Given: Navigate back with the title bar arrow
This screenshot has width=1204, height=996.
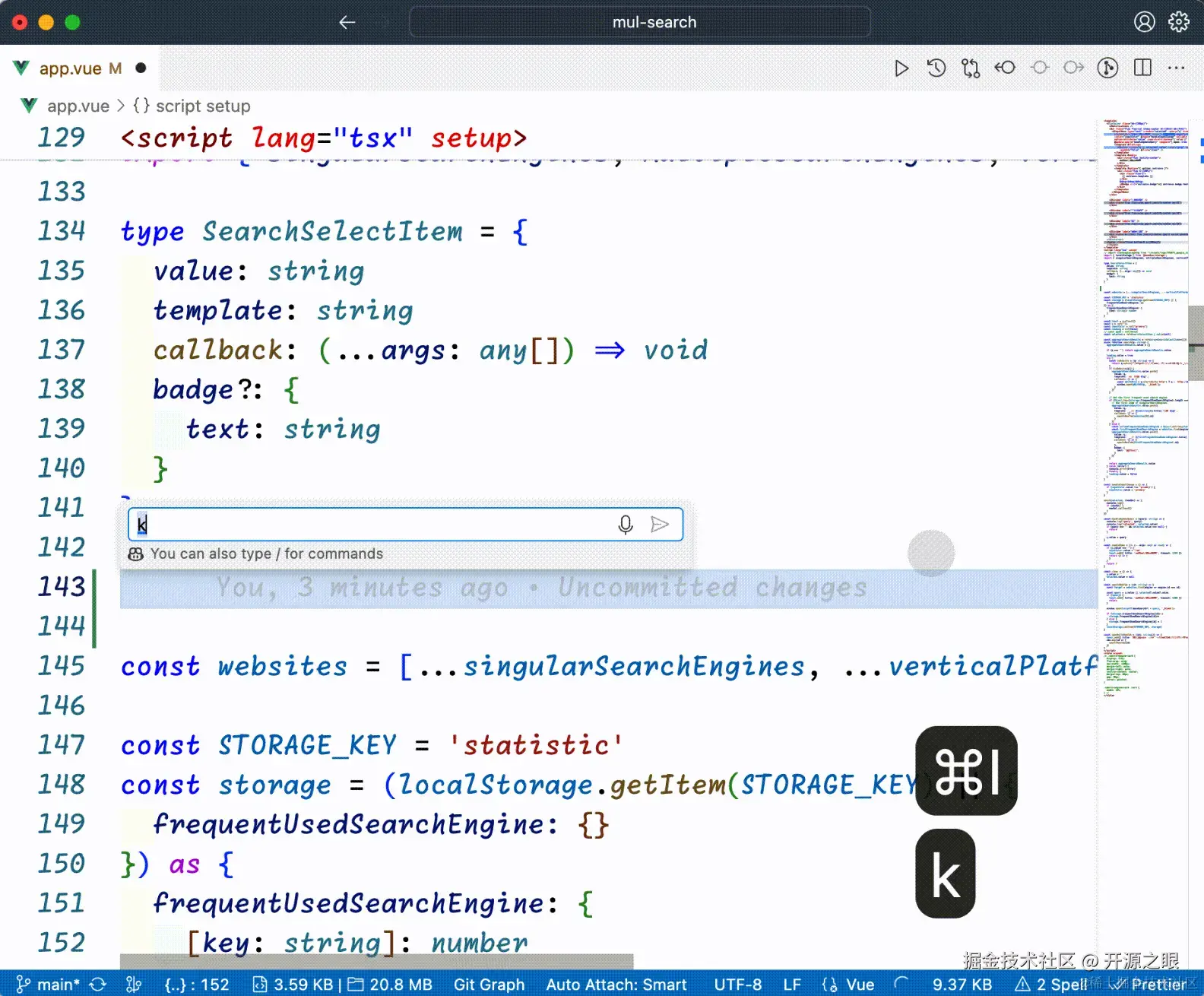Looking at the screenshot, I should coord(347,22).
